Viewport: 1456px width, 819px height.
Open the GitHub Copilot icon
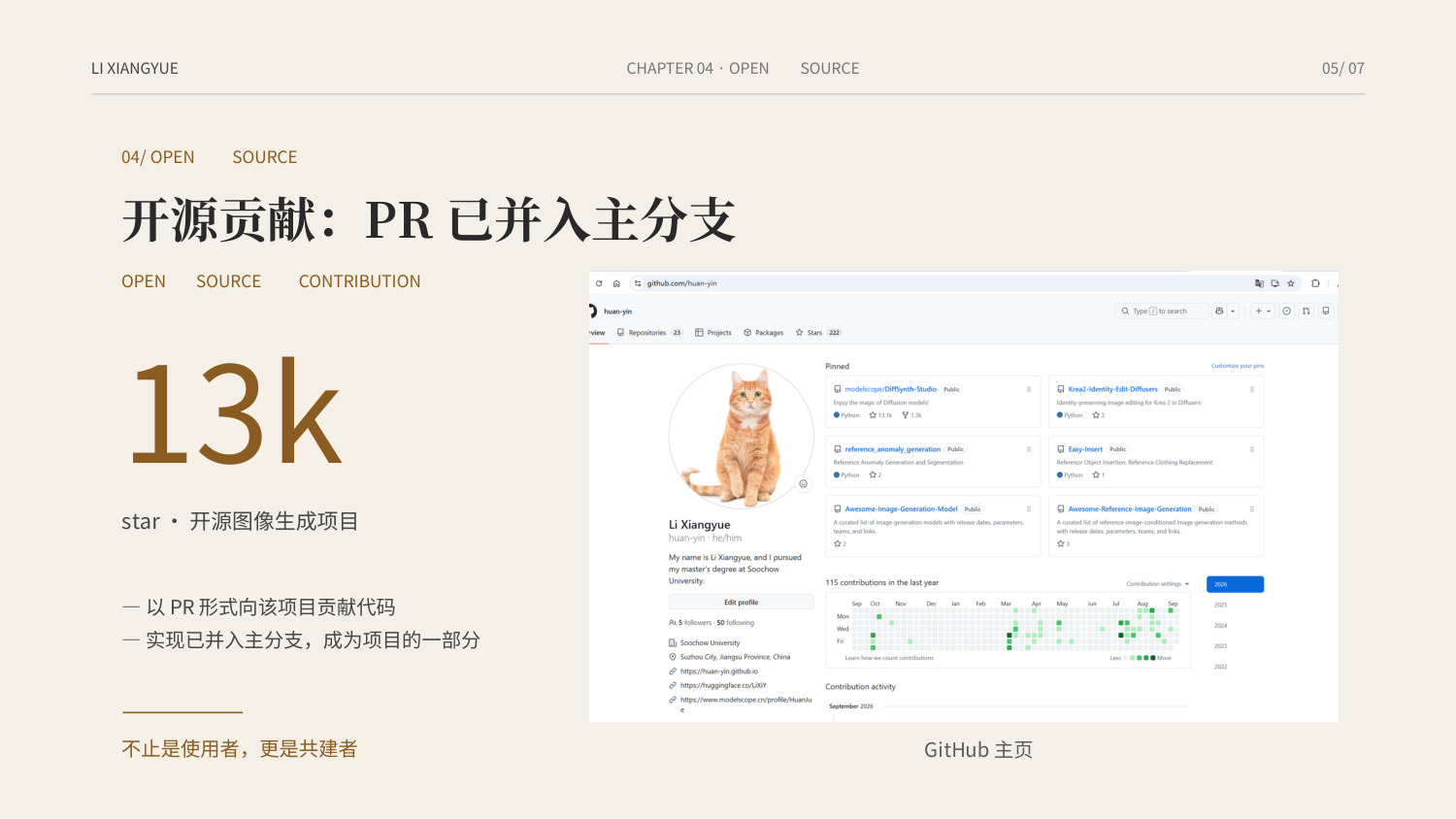[x=1219, y=311]
